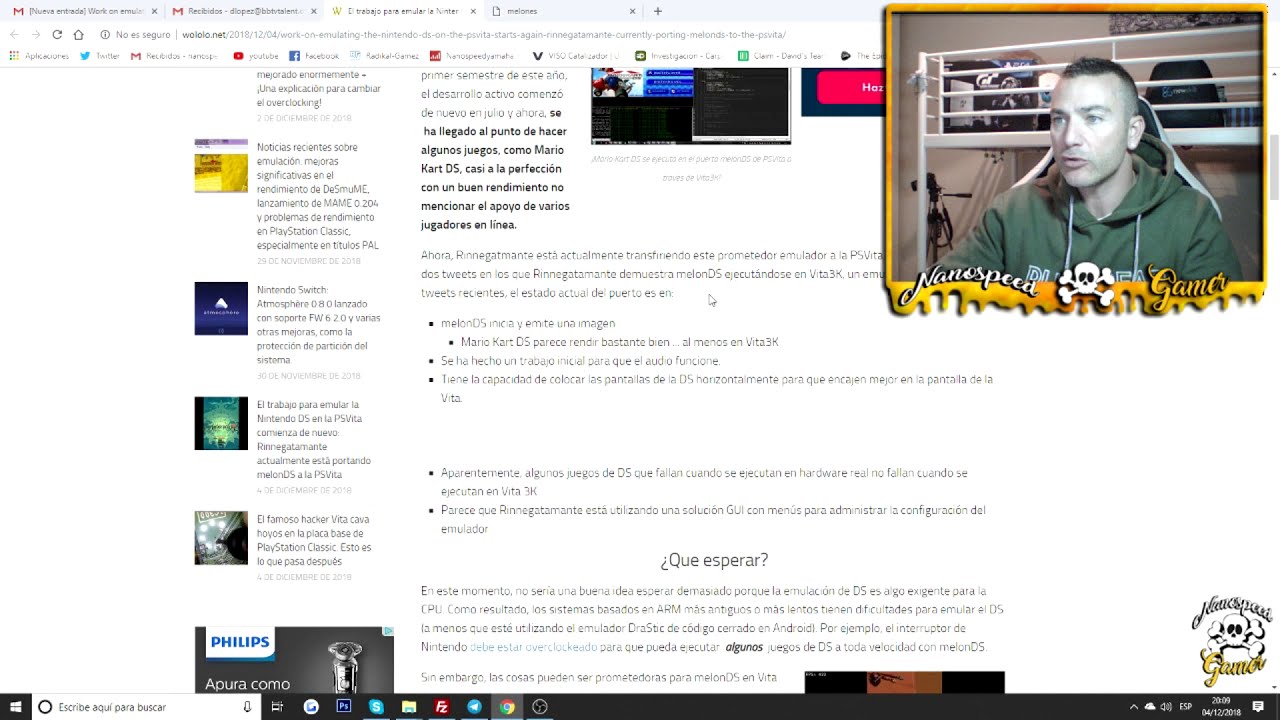The width and height of the screenshot is (1280, 720).
Task: Open FileZilla from the taskbar
Action: pyautogui.click(x=441, y=707)
